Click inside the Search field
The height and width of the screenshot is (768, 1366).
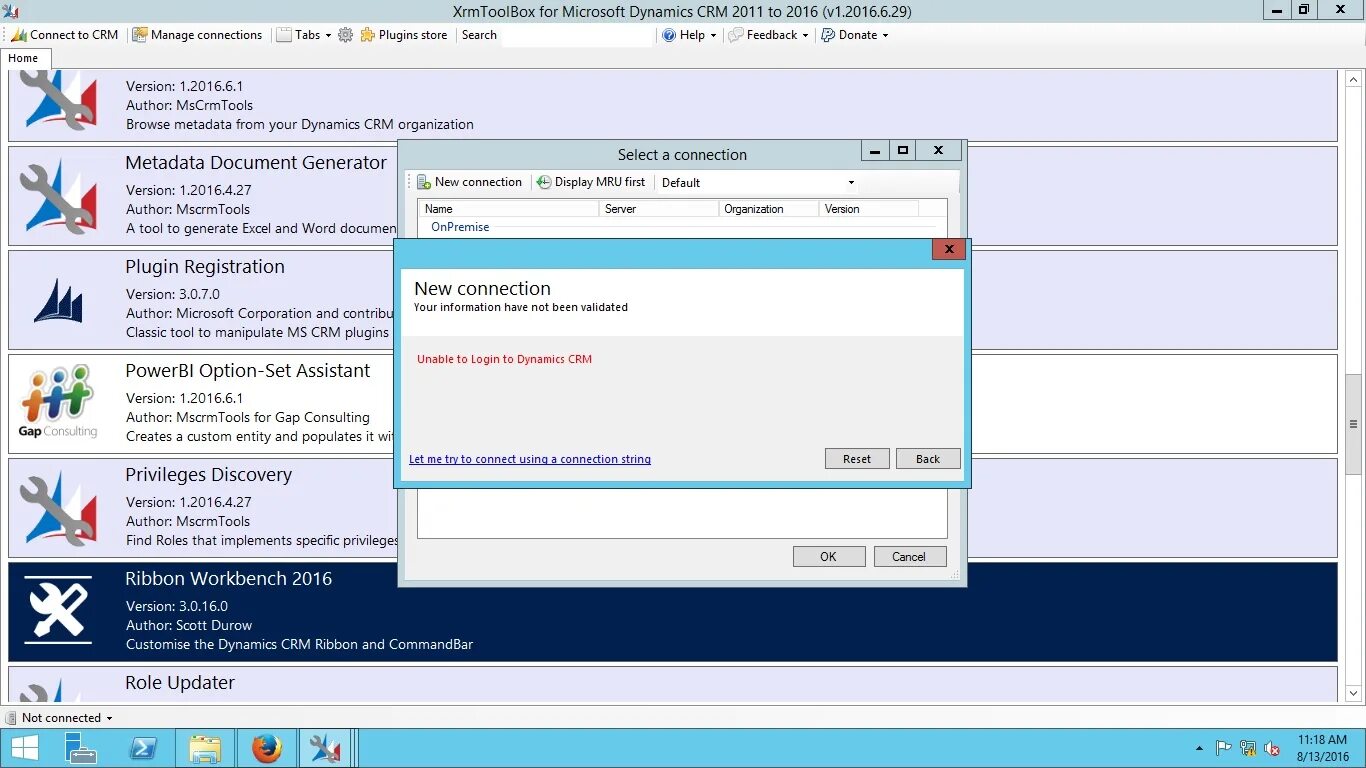pos(580,34)
